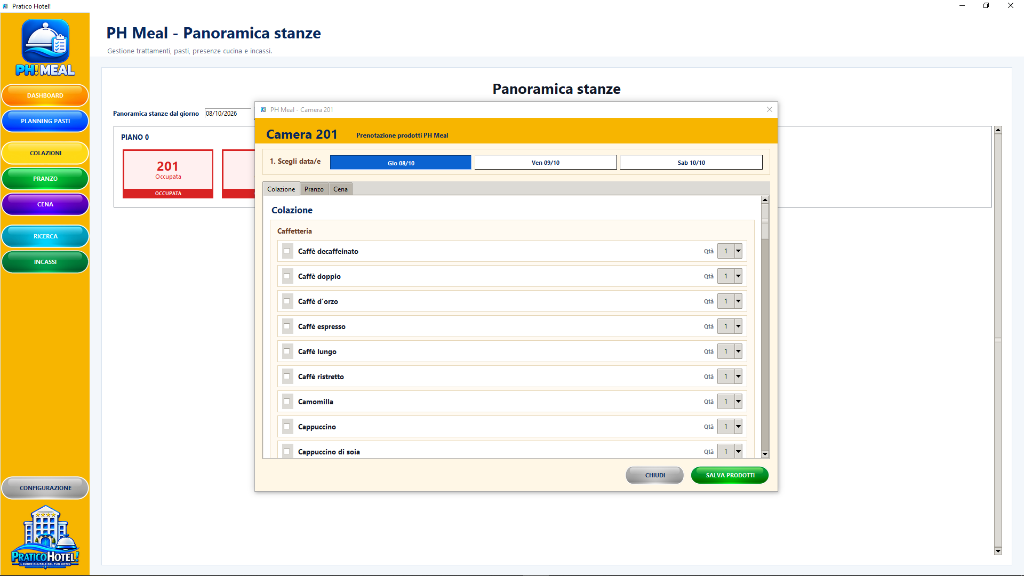
Task: Open quantity dropdown for Caffè decaffeinato
Action: [x=738, y=251]
